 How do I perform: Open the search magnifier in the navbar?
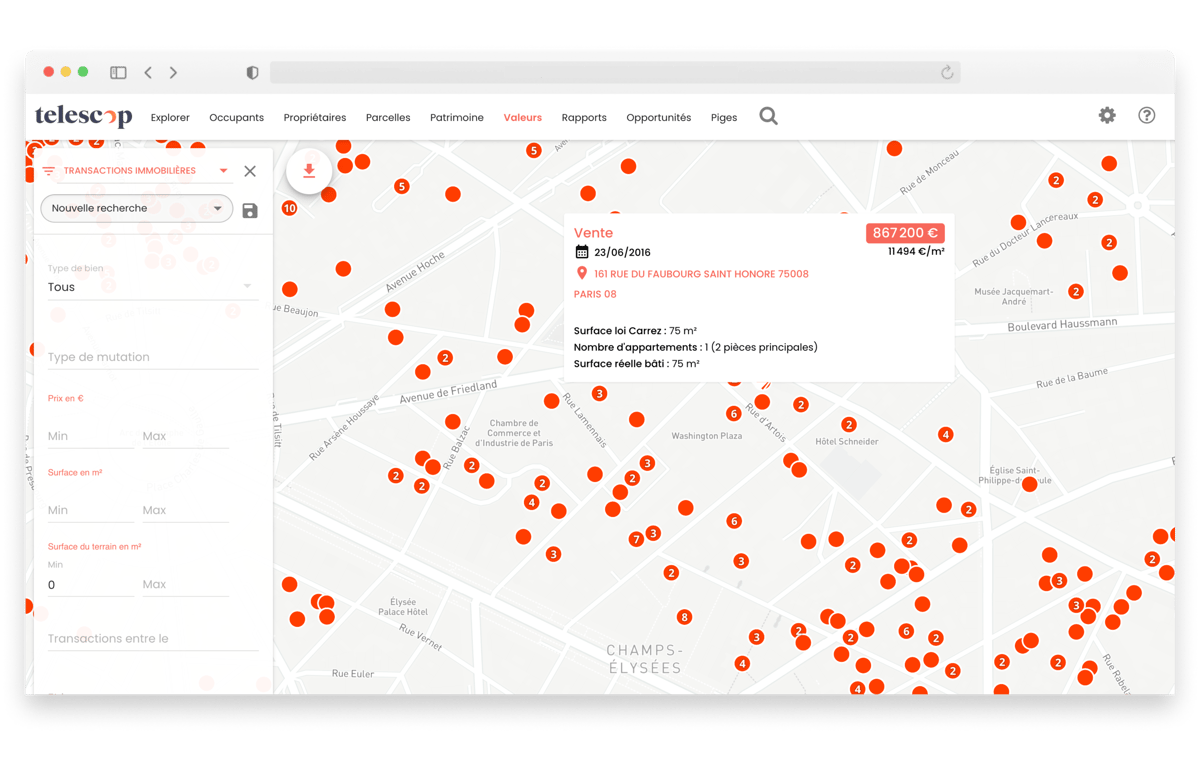click(x=768, y=116)
